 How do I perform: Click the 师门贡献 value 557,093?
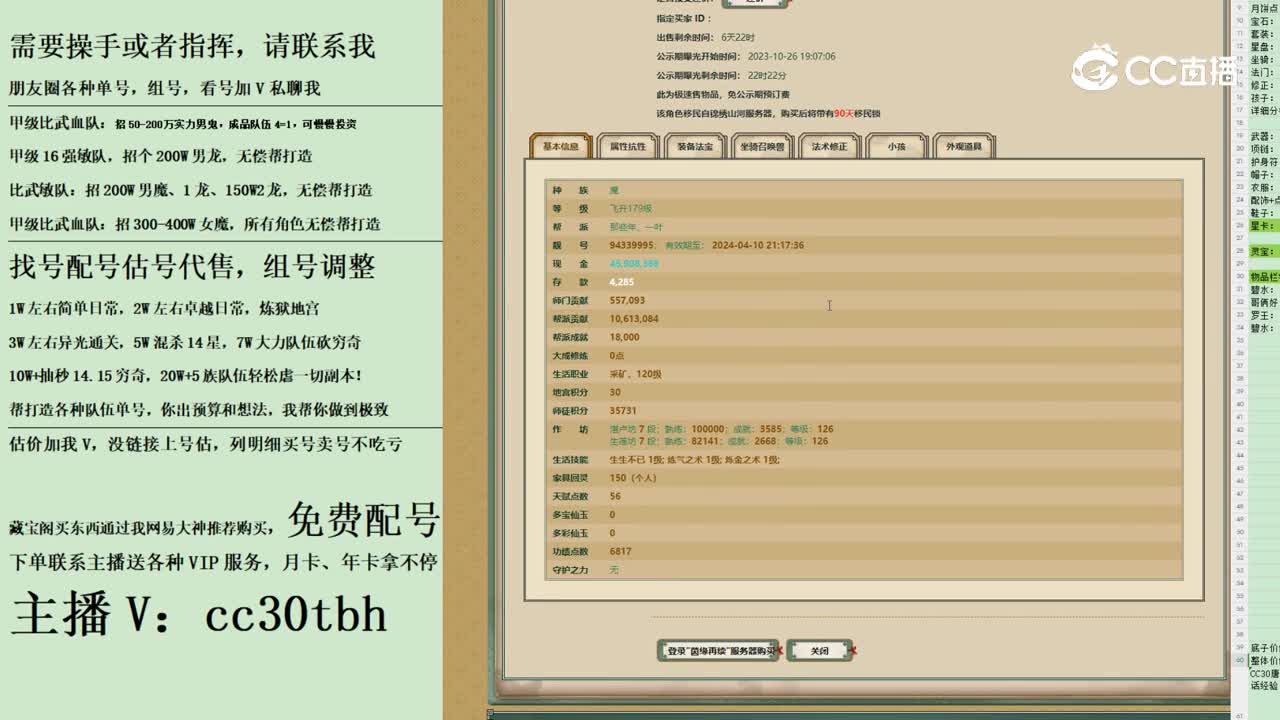[627, 300]
